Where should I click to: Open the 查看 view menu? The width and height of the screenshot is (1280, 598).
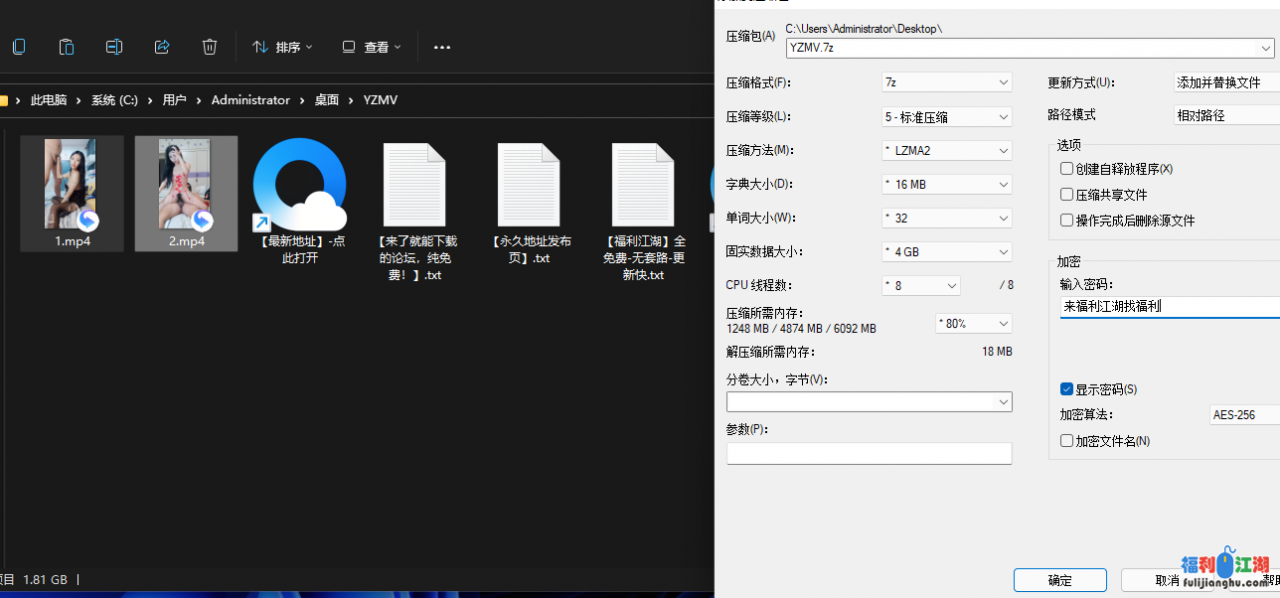[x=371, y=47]
